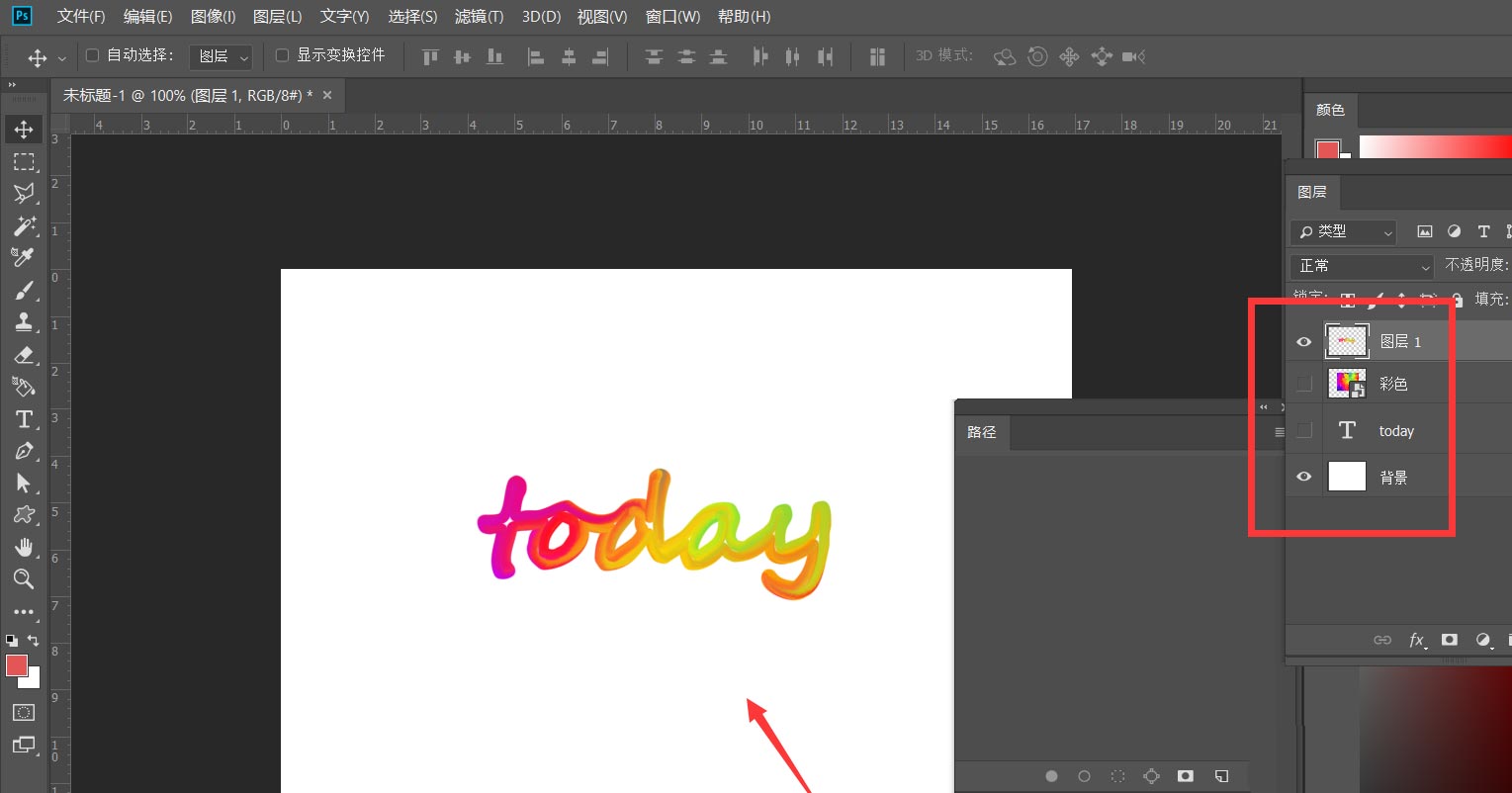Filter layers by text type icon
1512x793 pixels.
point(1483,231)
